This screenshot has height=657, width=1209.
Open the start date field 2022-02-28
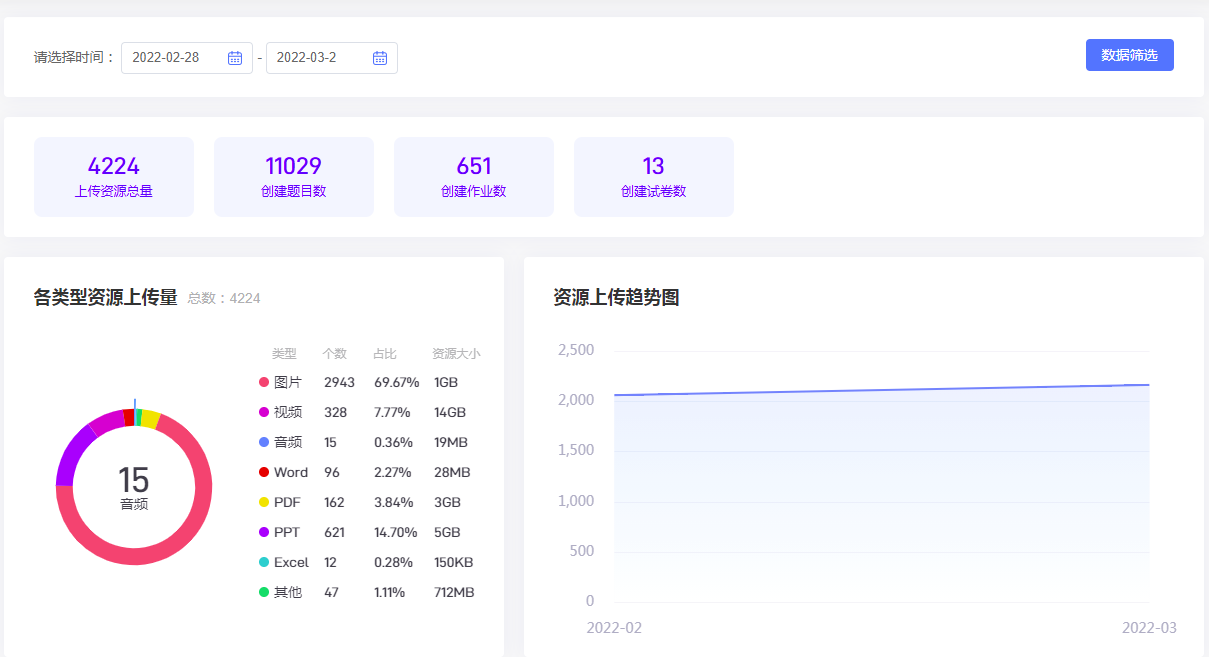tap(175, 58)
